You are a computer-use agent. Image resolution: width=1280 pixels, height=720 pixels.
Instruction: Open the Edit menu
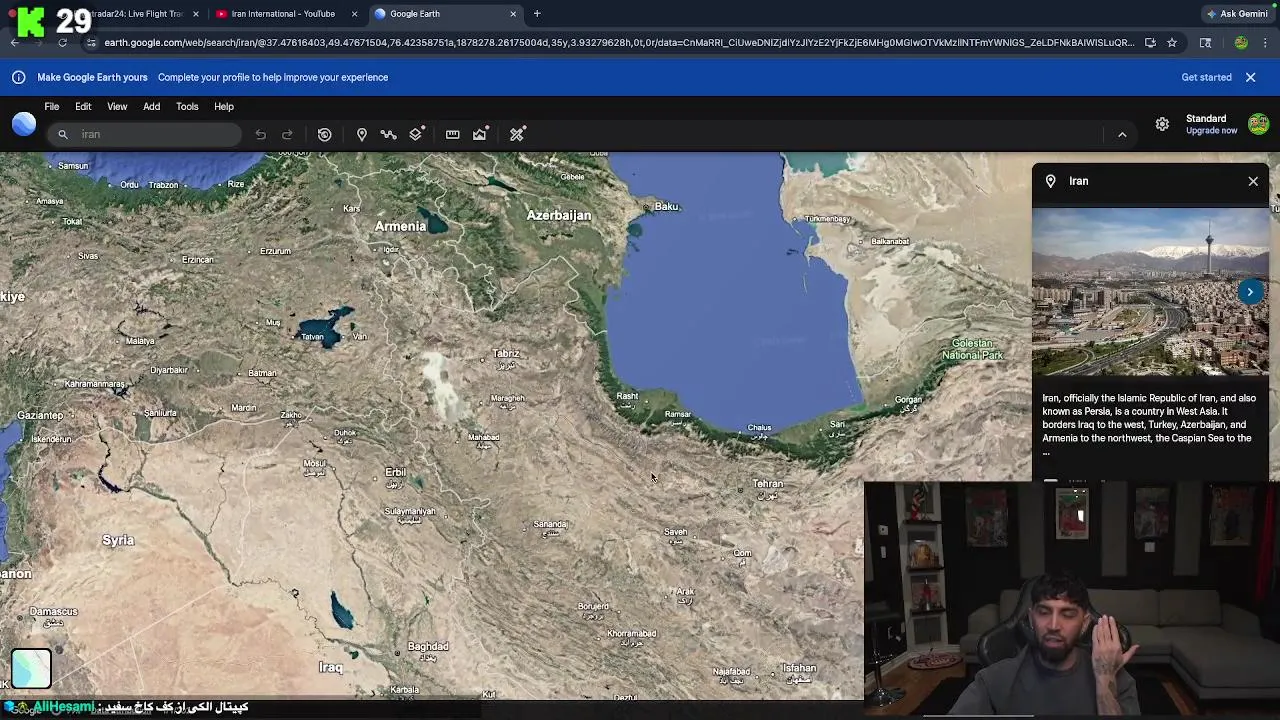click(x=83, y=106)
